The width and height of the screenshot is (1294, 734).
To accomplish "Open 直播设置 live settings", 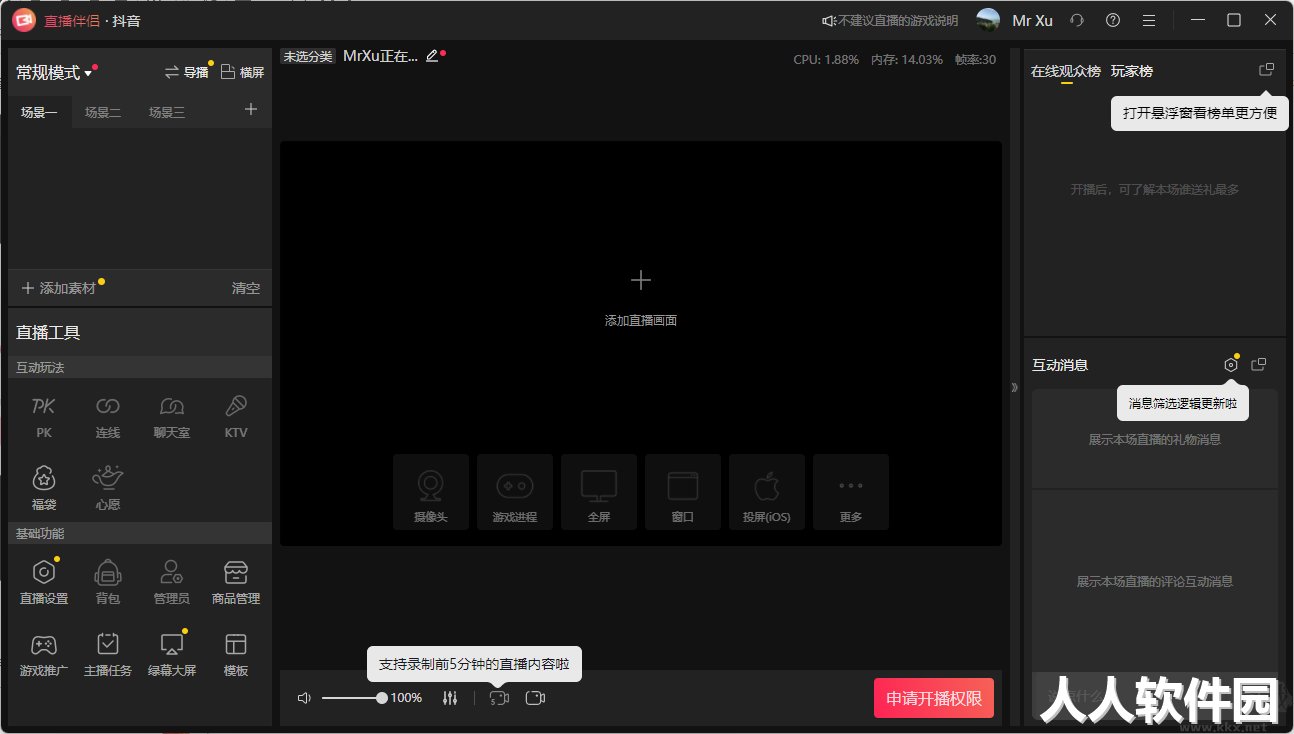I will pos(44,582).
